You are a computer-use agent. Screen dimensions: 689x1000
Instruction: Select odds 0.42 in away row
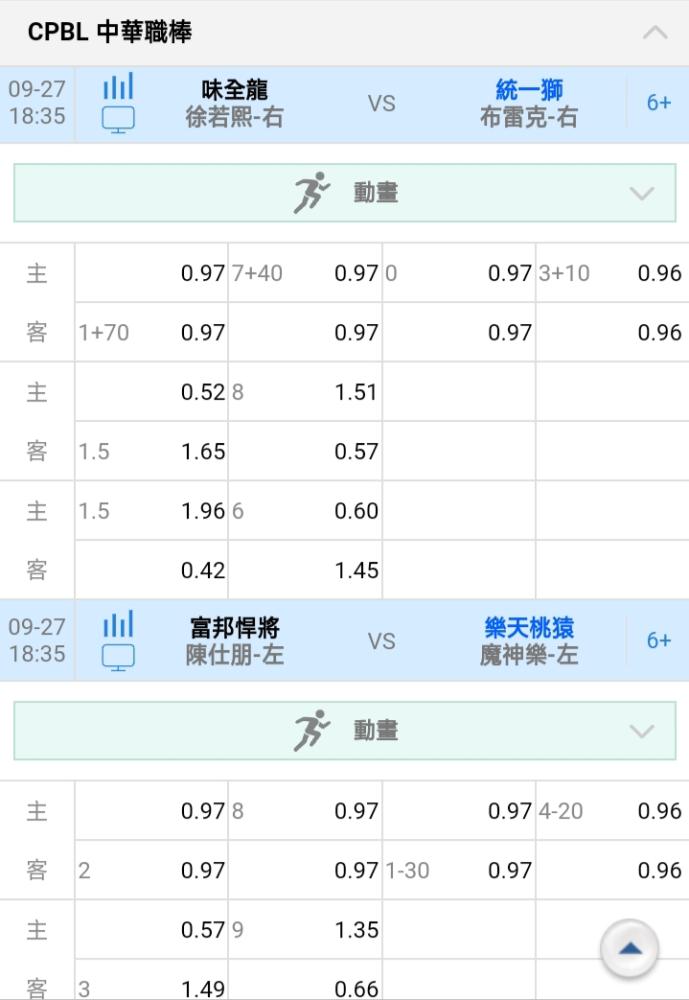point(203,570)
